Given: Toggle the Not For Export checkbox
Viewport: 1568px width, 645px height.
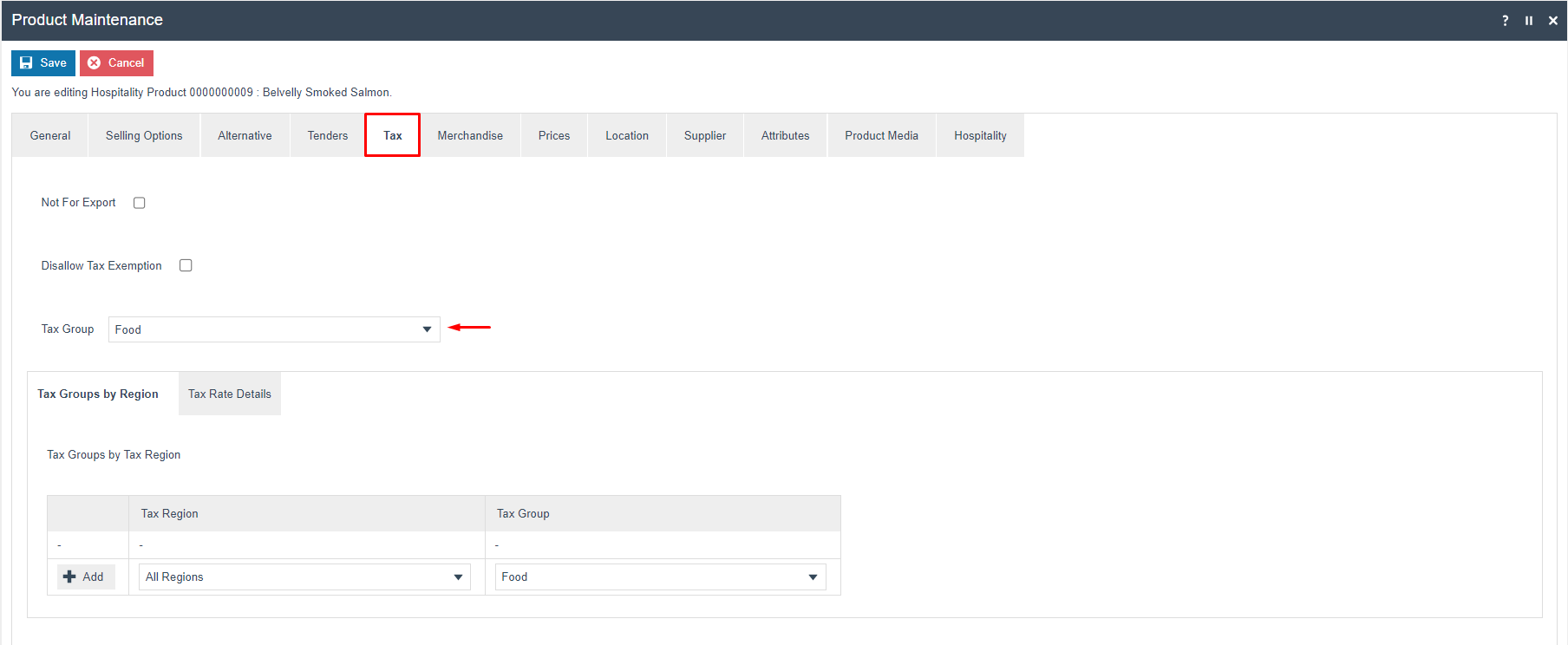Looking at the screenshot, I should click(139, 203).
